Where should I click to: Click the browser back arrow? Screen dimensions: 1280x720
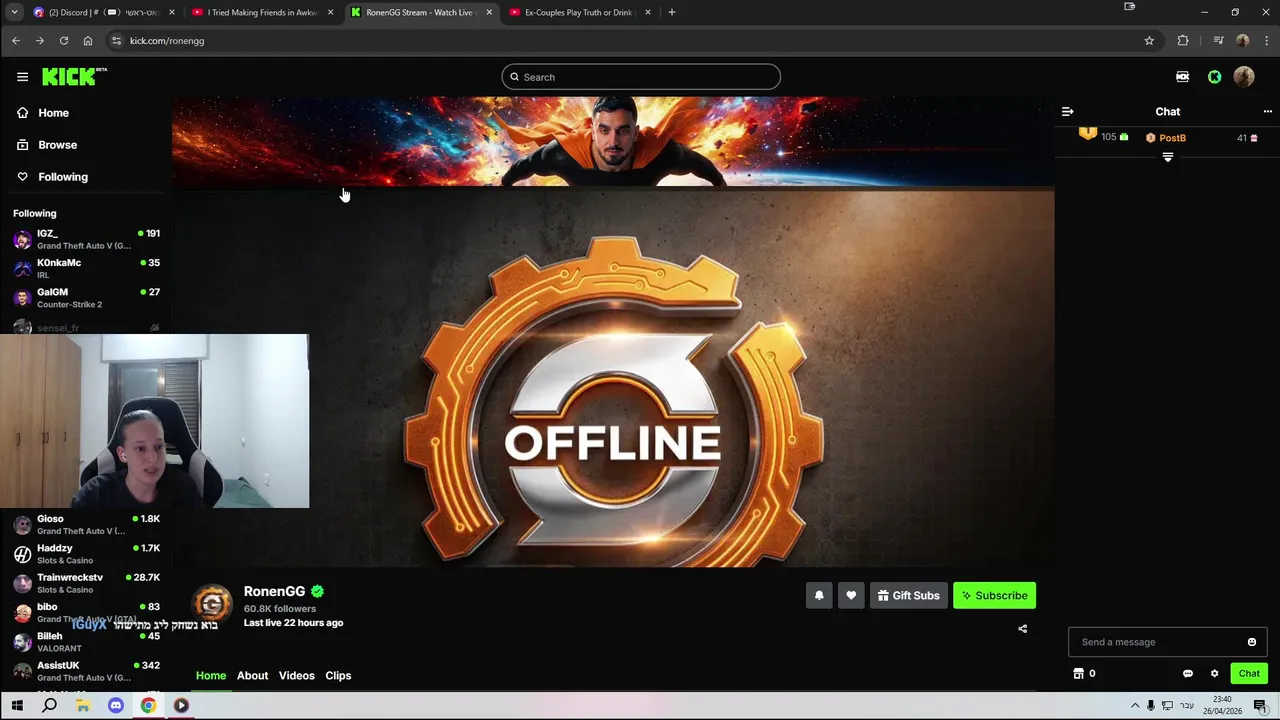16,41
